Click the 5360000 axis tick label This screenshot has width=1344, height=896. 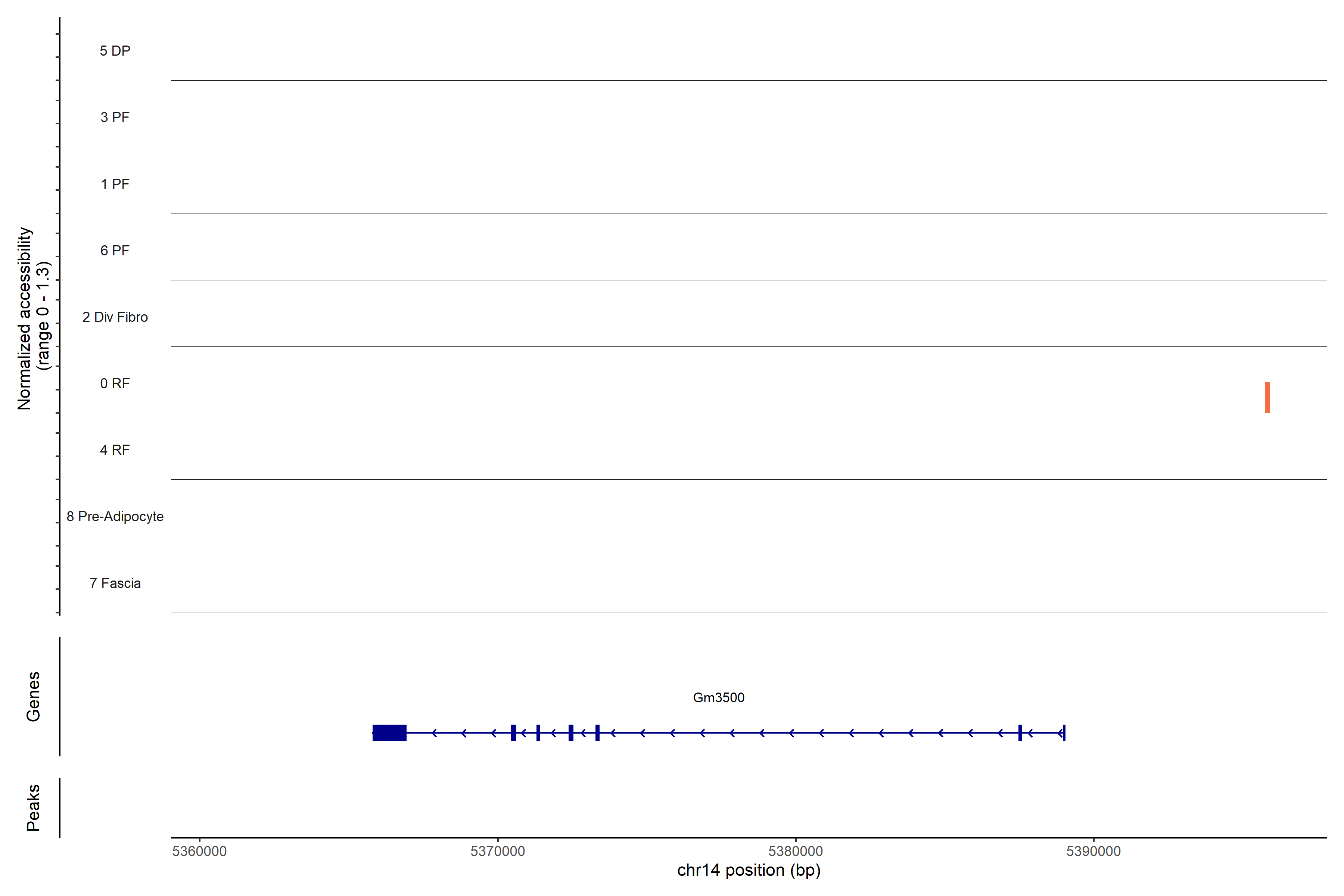tap(199, 851)
